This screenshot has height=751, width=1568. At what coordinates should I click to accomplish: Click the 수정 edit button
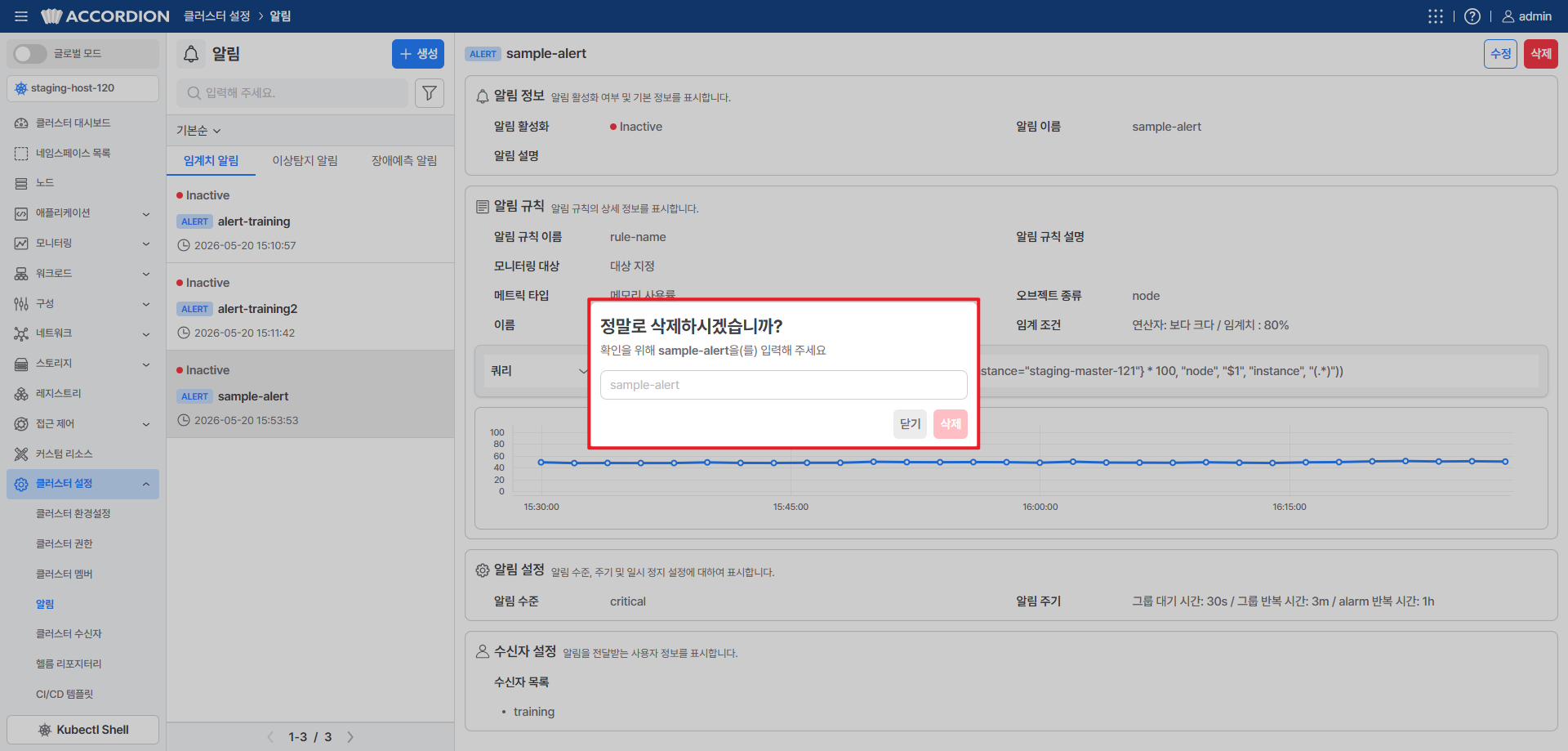coord(1500,54)
